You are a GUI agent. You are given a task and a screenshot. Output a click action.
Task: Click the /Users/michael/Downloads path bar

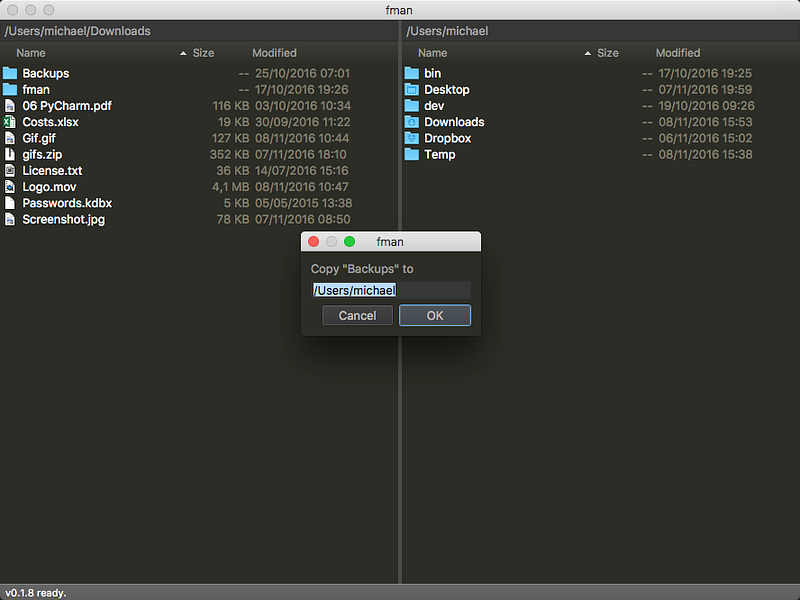(x=198, y=31)
